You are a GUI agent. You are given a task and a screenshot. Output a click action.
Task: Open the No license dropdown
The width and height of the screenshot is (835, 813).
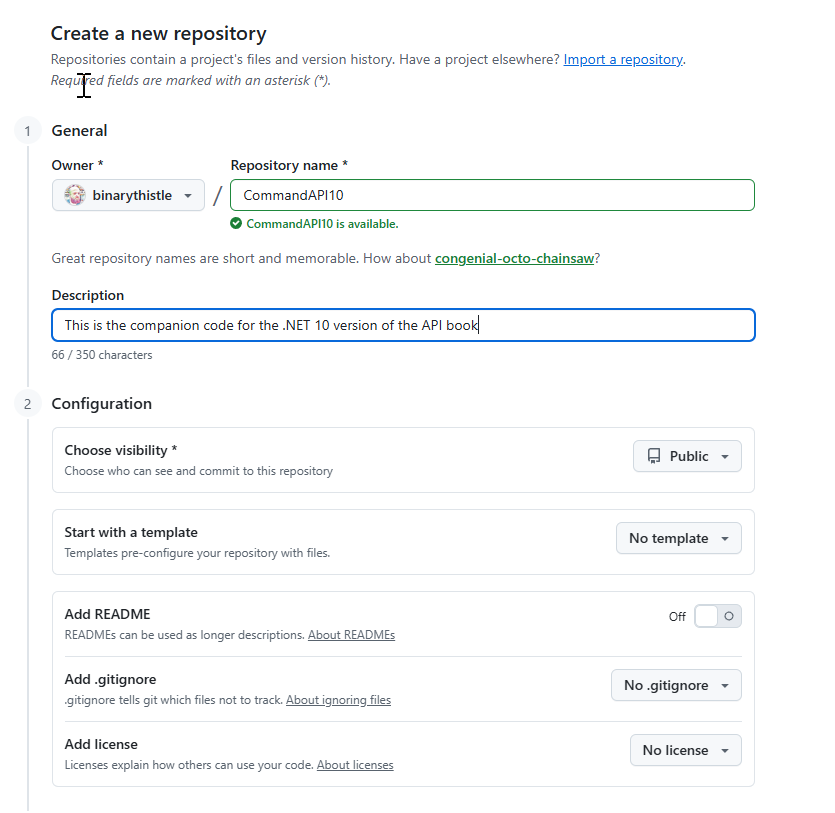pos(685,749)
